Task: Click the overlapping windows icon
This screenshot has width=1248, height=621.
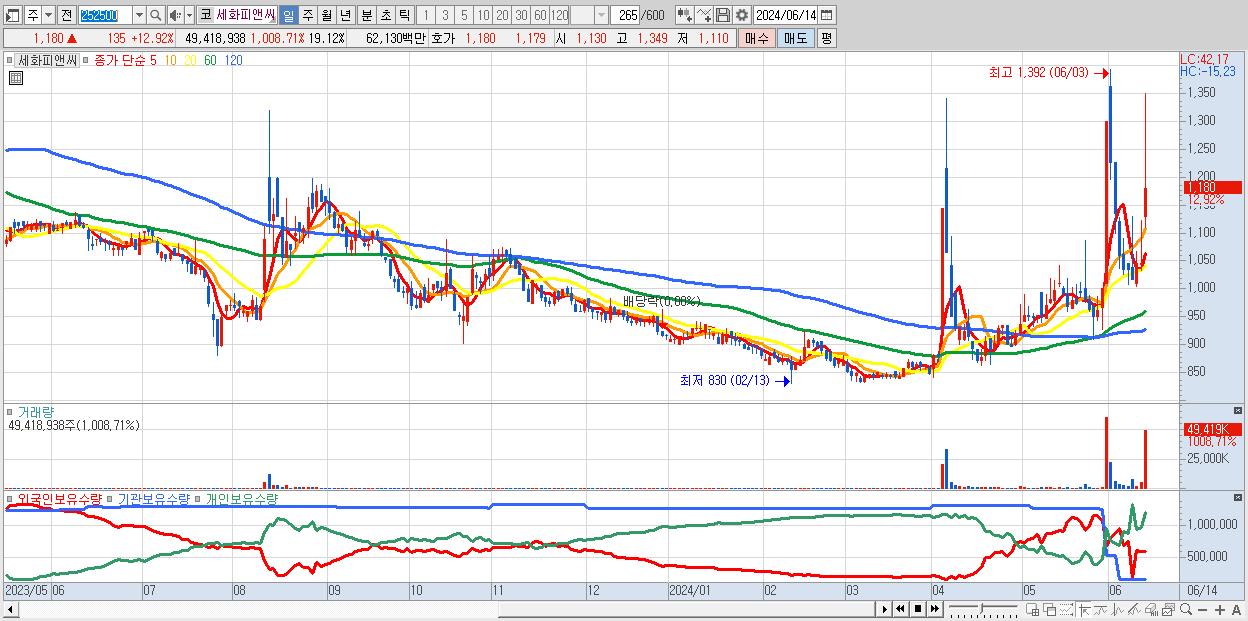Action: pyautogui.click(x=1050, y=609)
